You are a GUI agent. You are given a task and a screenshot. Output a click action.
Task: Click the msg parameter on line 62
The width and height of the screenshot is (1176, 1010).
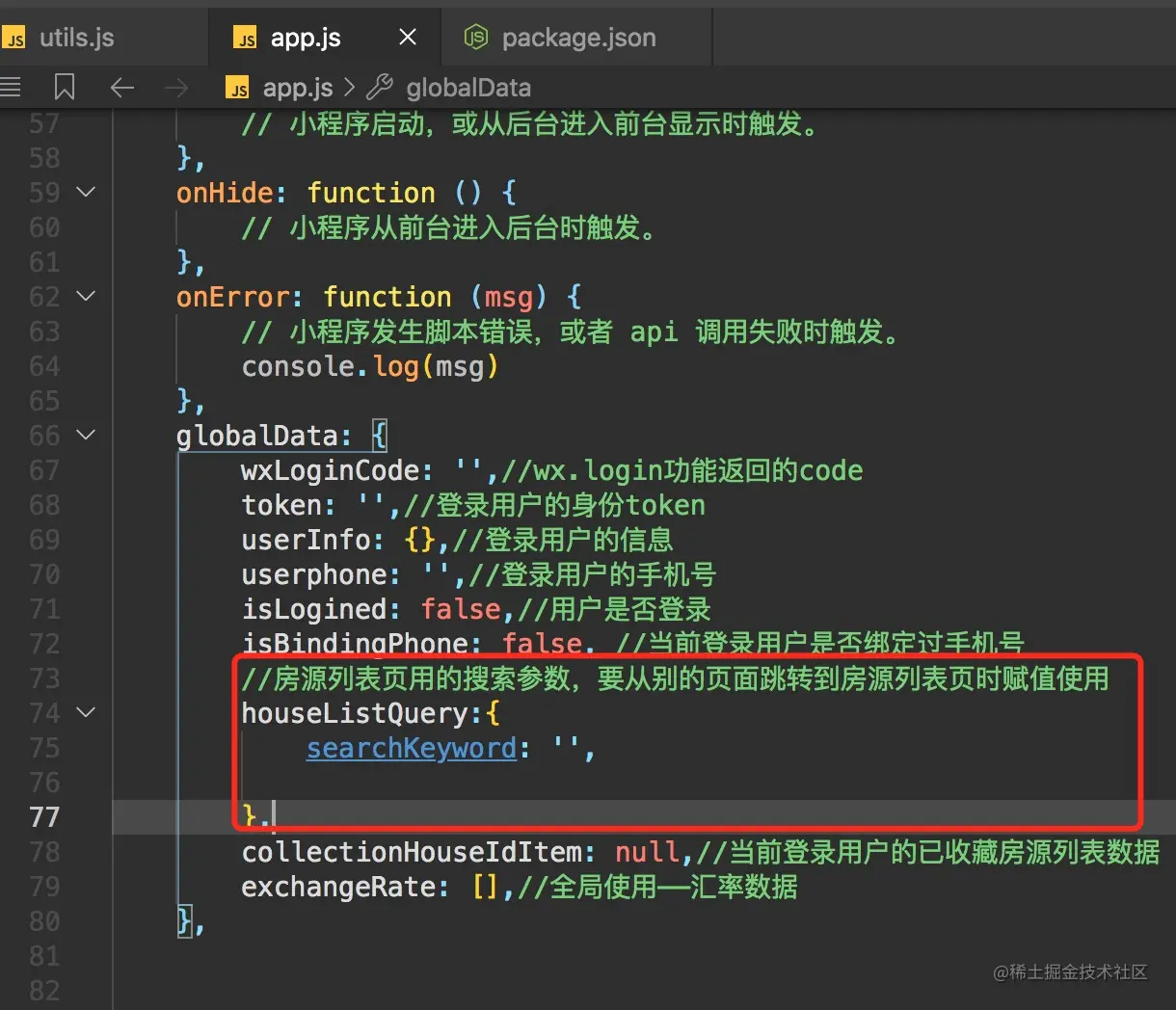tap(508, 297)
